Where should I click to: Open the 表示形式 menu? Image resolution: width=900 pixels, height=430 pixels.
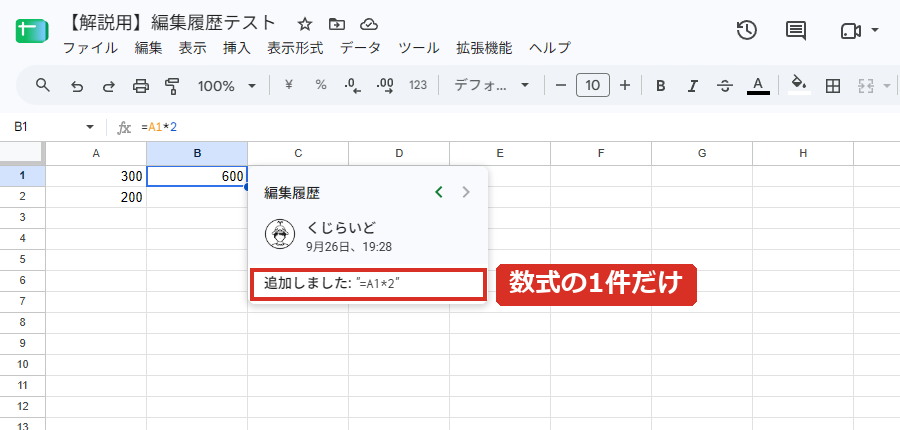tap(295, 48)
